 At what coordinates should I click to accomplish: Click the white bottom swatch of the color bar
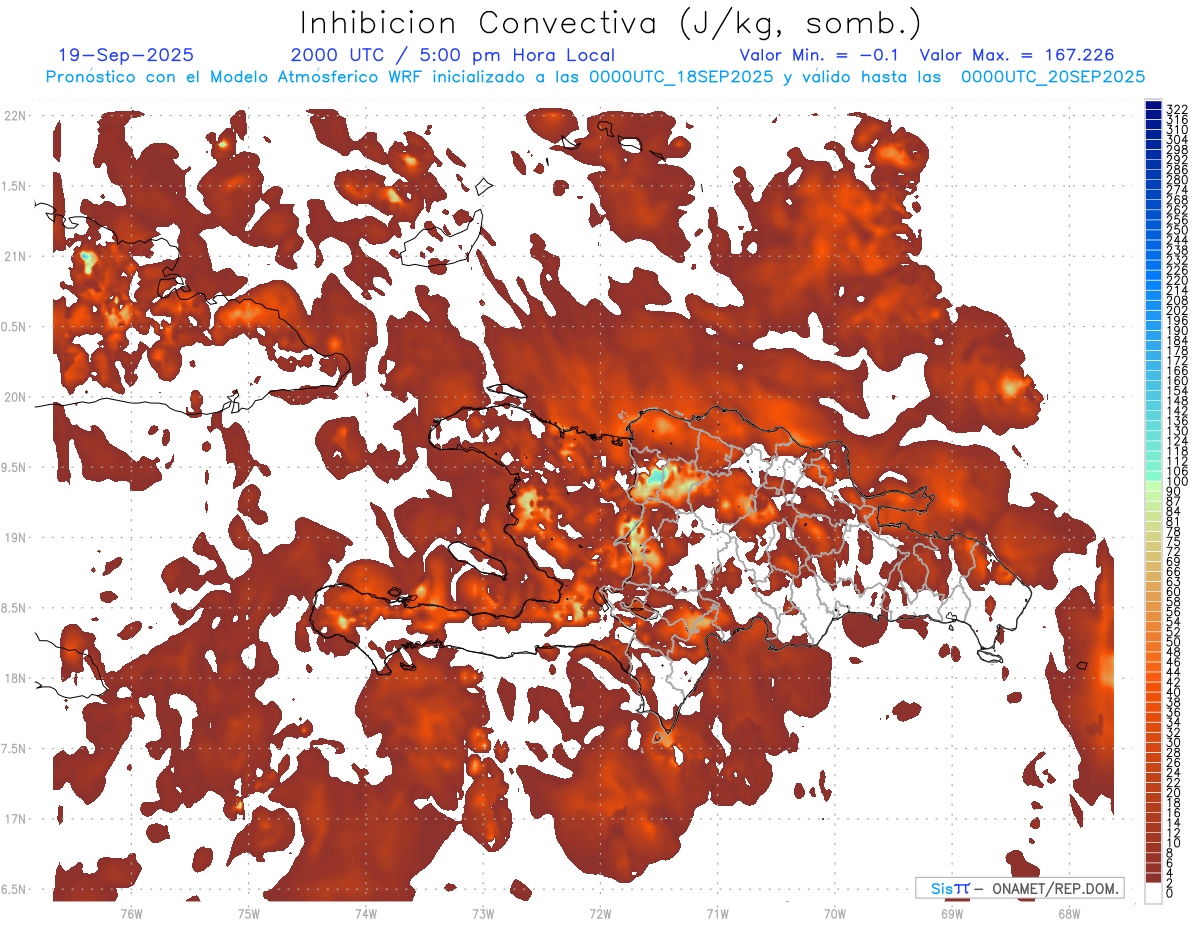click(x=1153, y=892)
